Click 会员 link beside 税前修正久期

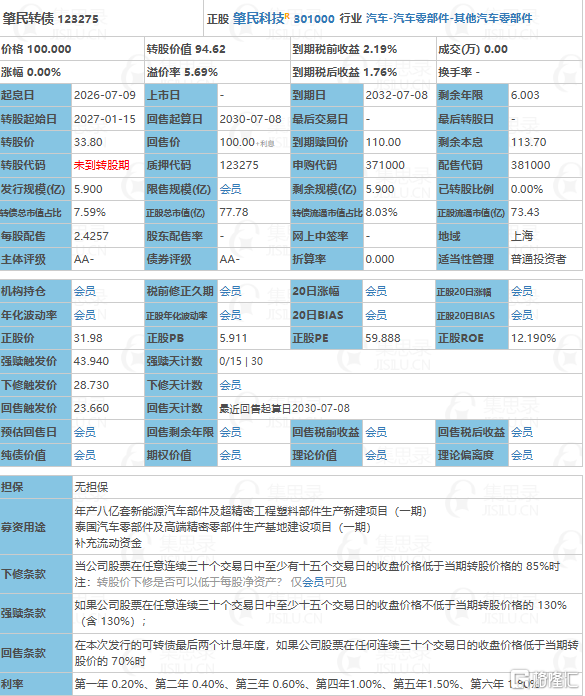pyautogui.click(x=230, y=291)
